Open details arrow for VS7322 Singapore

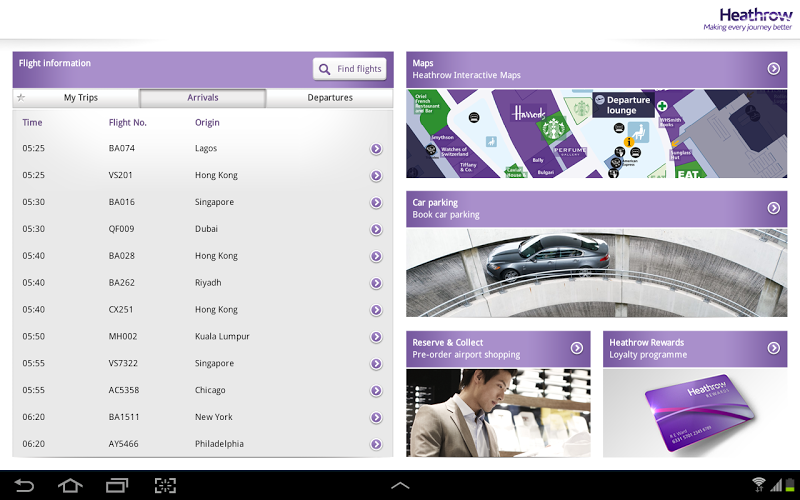coord(376,364)
